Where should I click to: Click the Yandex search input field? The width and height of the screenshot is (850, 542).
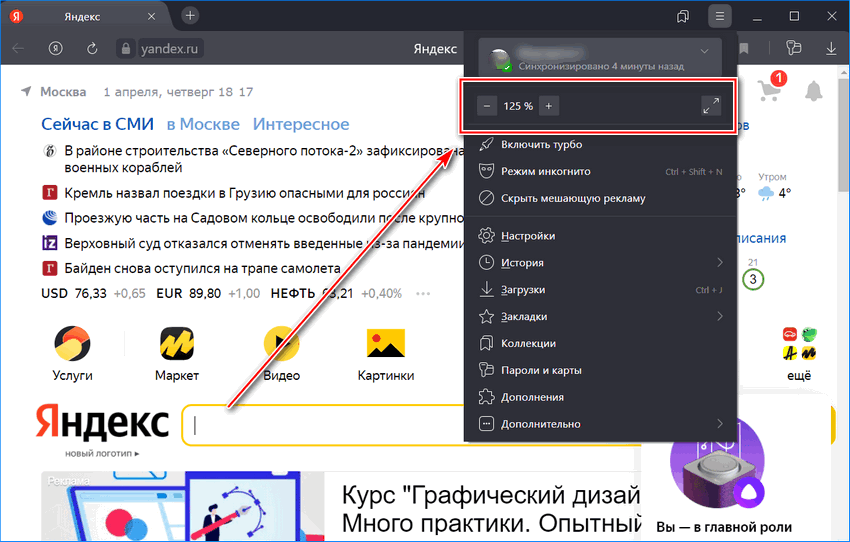[323, 425]
